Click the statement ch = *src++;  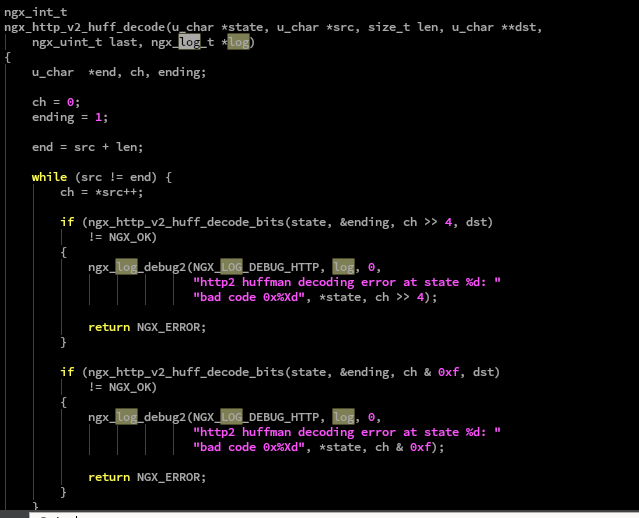click(102, 192)
